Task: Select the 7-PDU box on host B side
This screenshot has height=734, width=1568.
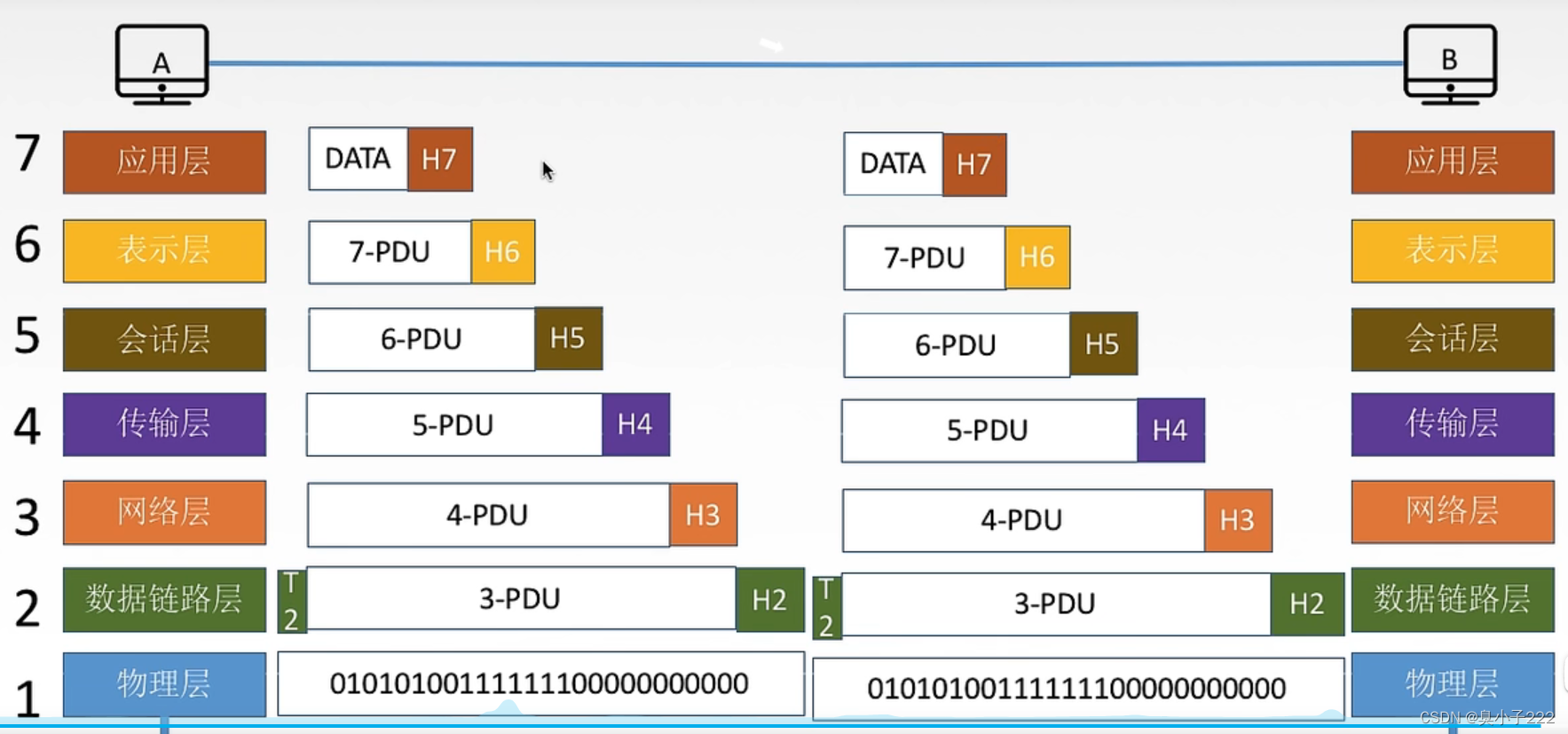Action: 926,257
